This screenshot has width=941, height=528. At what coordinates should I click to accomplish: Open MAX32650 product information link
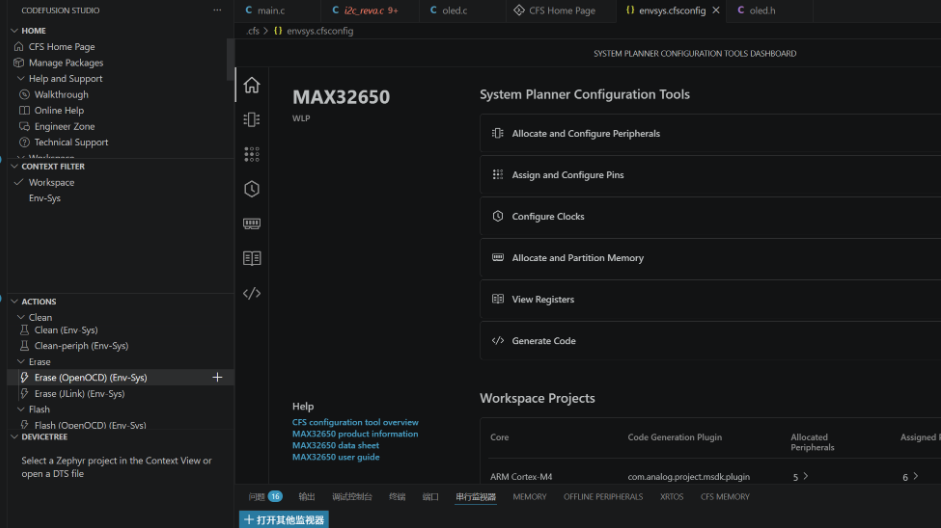(x=355, y=434)
